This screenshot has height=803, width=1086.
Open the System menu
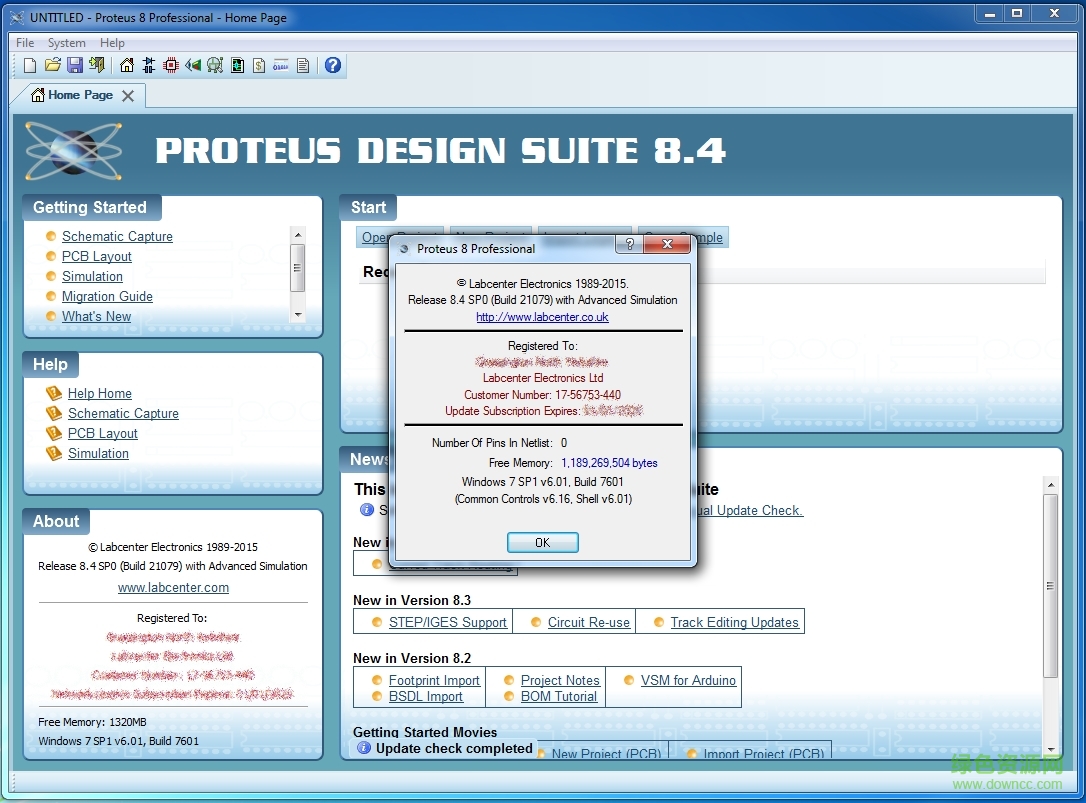pos(66,43)
